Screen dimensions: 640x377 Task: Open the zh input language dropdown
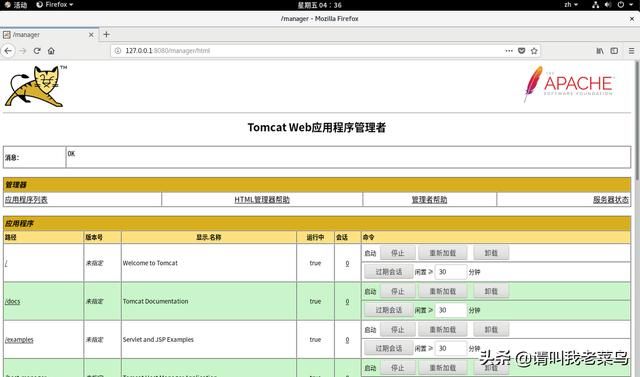[x=571, y=5]
